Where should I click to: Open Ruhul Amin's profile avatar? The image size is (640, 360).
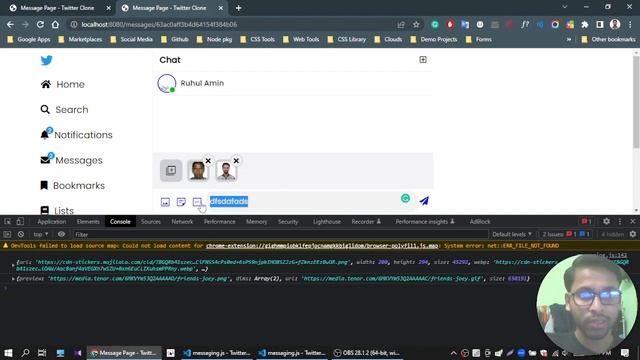[x=167, y=83]
